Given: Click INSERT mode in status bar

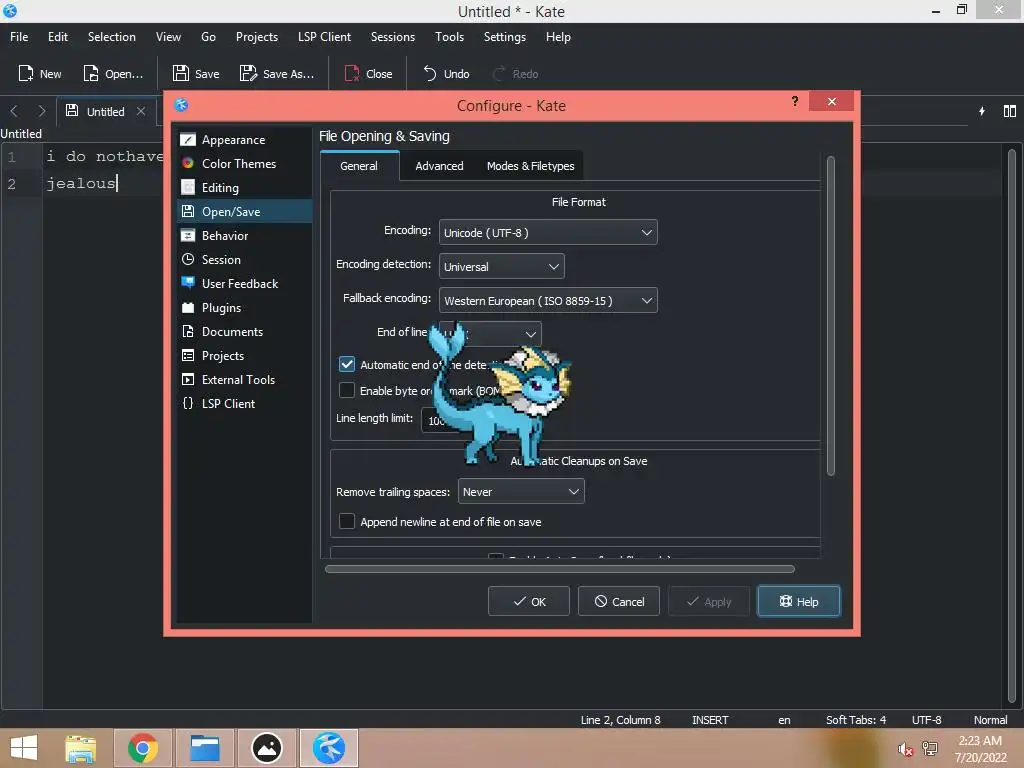Looking at the screenshot, I should [x=710, y=720].
